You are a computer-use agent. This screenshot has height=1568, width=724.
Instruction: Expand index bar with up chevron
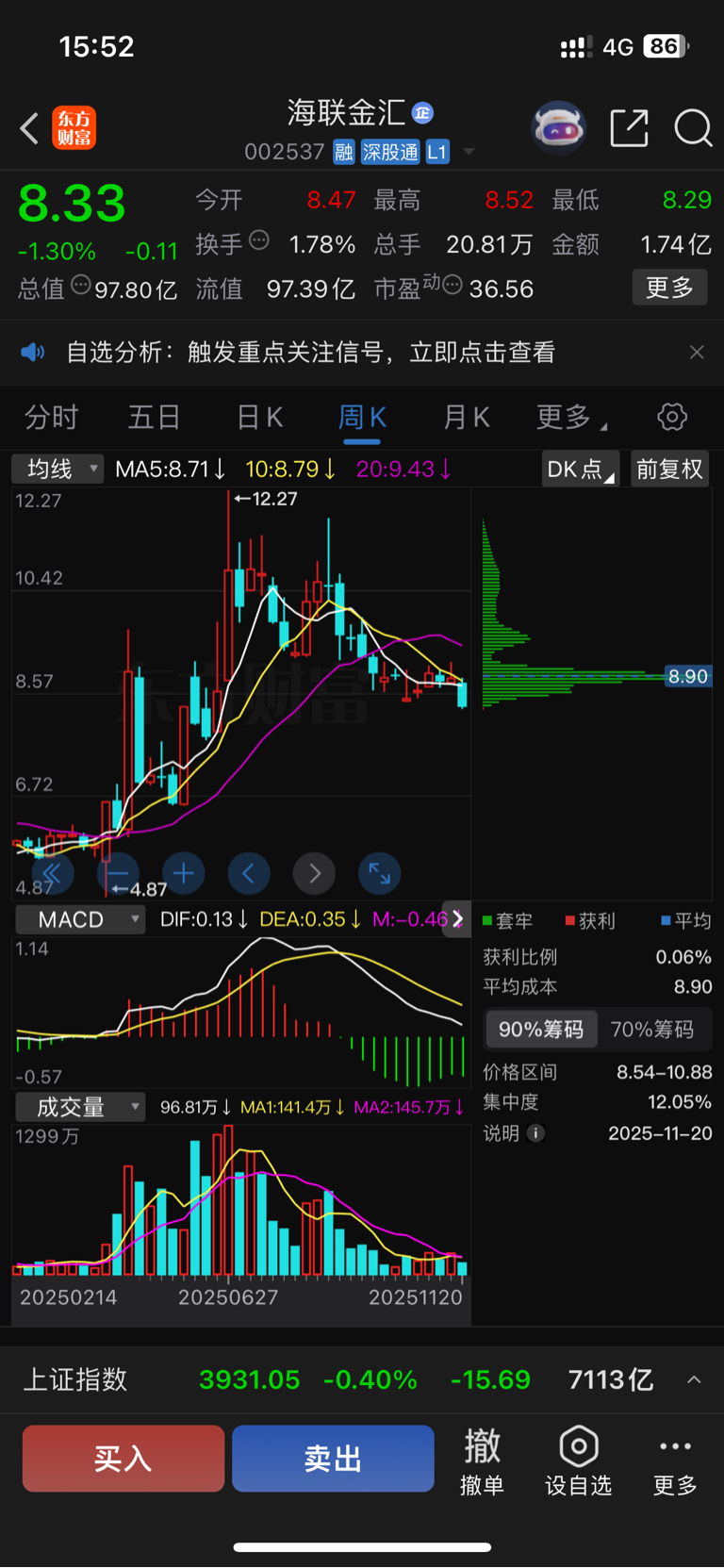coord(694,1379)
